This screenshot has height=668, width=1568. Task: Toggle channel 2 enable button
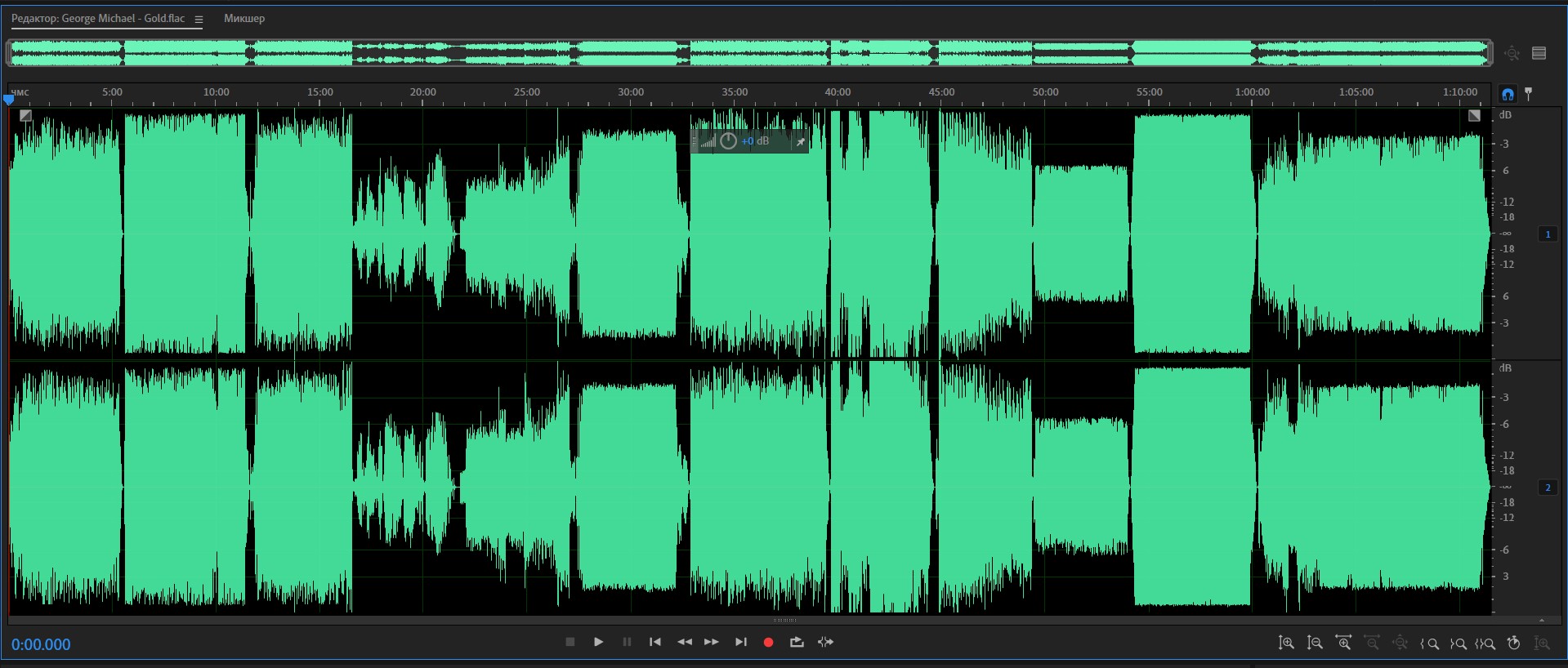(1548, 488)
